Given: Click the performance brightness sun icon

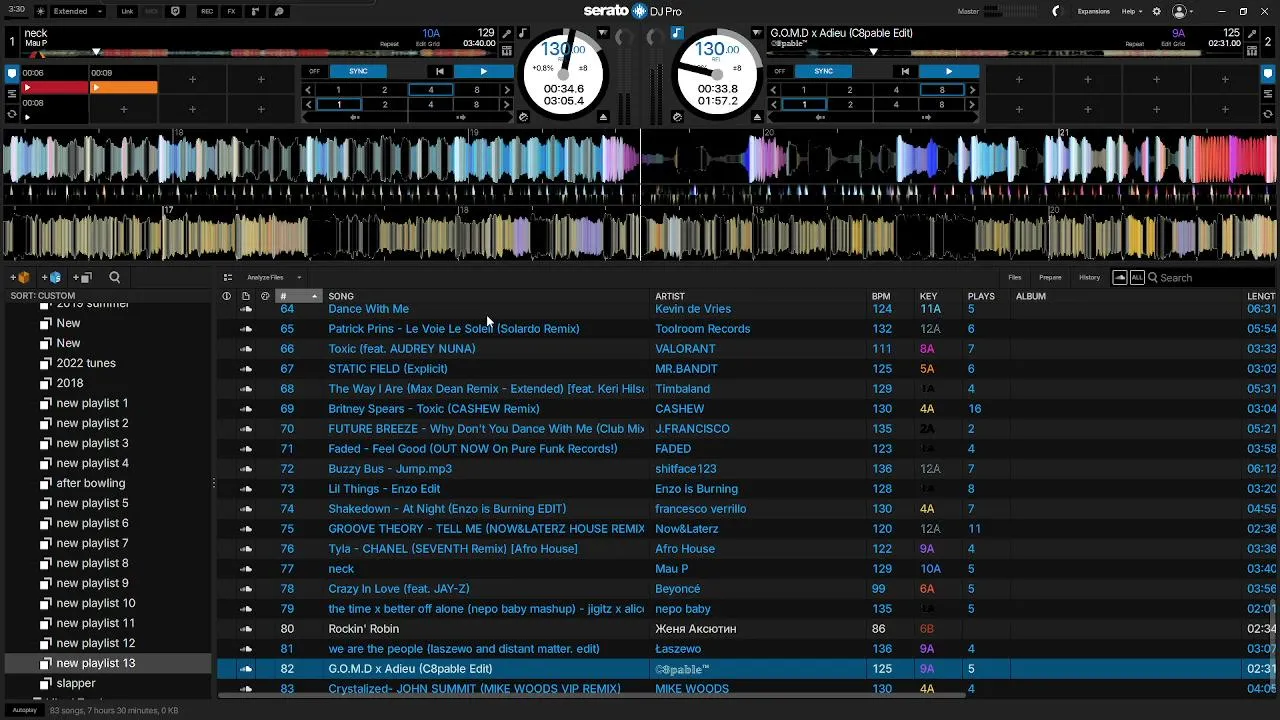Looking at the screenshot, I should pyautogui.click(x=40, y=11).
